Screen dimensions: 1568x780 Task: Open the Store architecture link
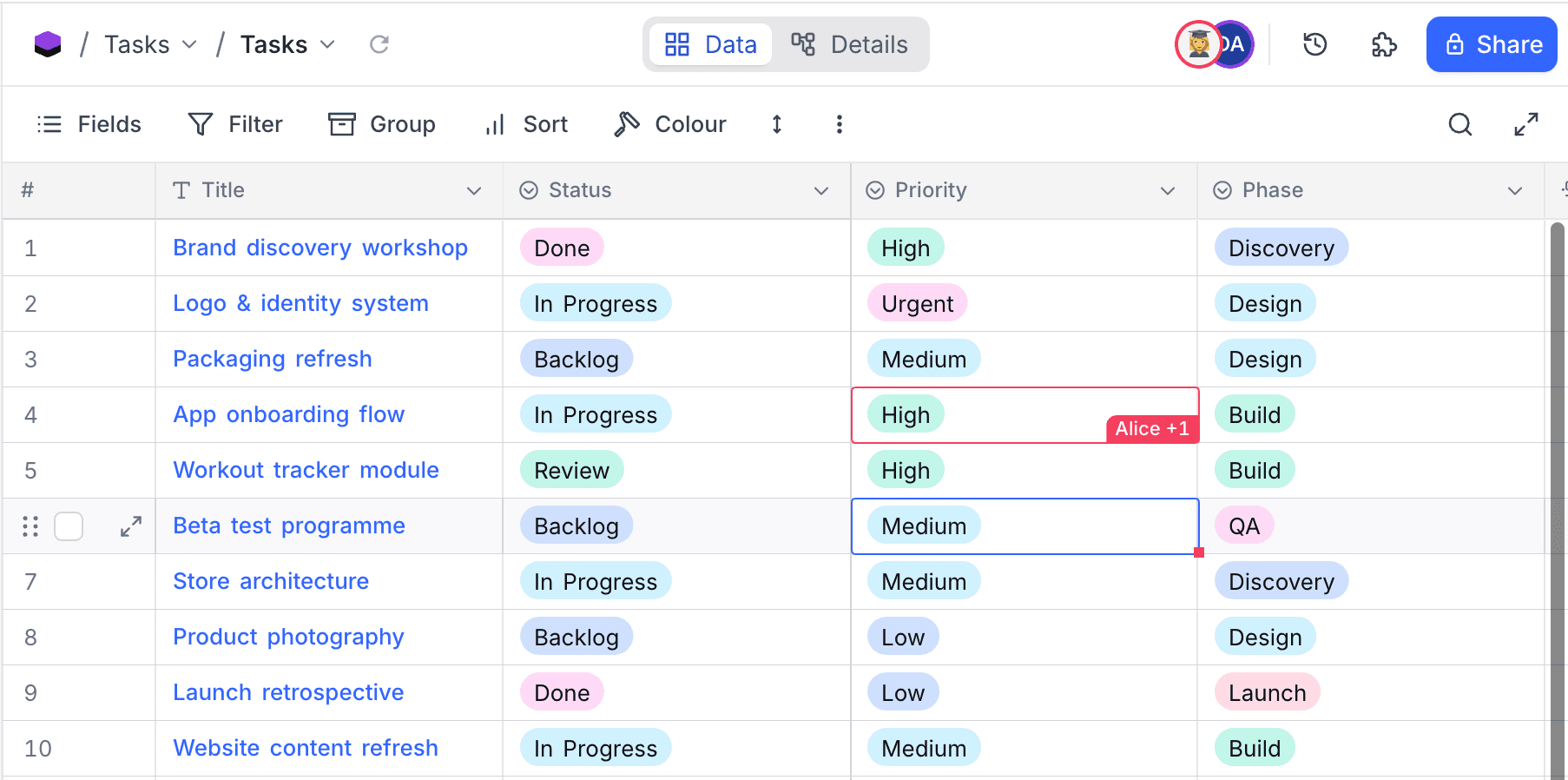[x=271, y=581]
